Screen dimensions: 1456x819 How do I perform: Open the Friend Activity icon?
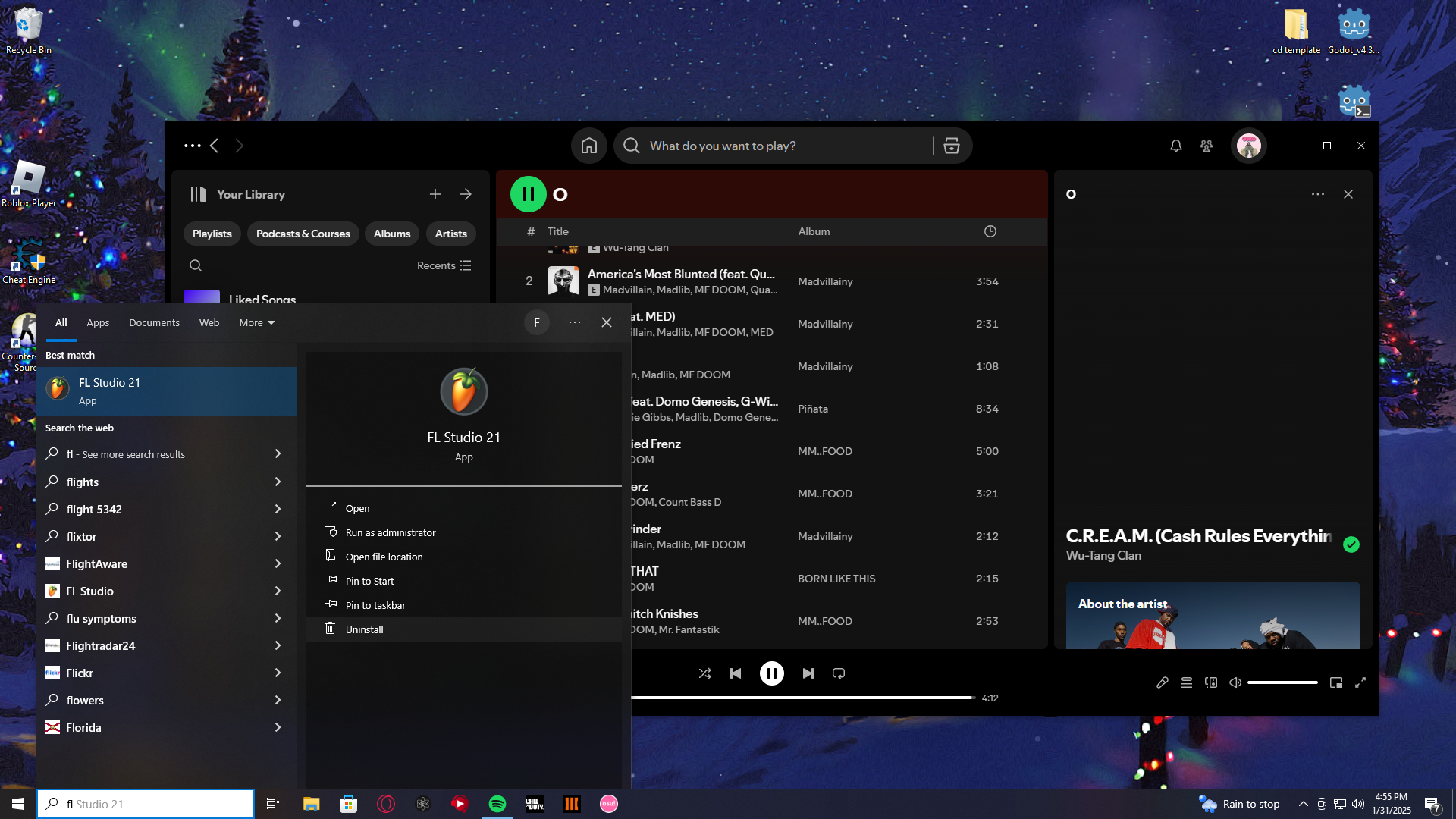[1207, 146]
